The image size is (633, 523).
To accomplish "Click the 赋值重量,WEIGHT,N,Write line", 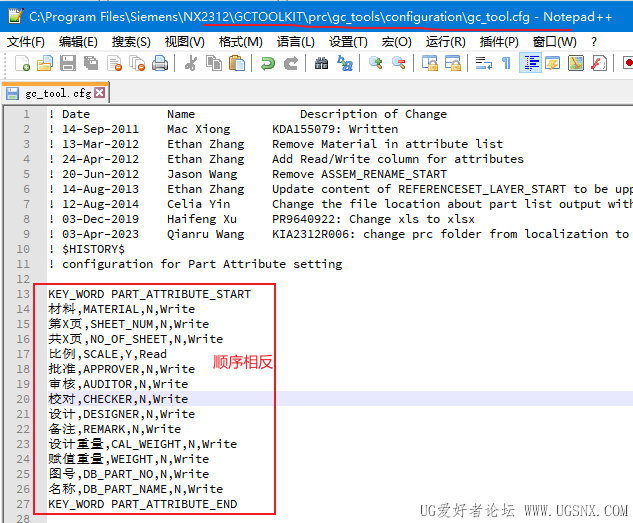I will pos(128,459).
